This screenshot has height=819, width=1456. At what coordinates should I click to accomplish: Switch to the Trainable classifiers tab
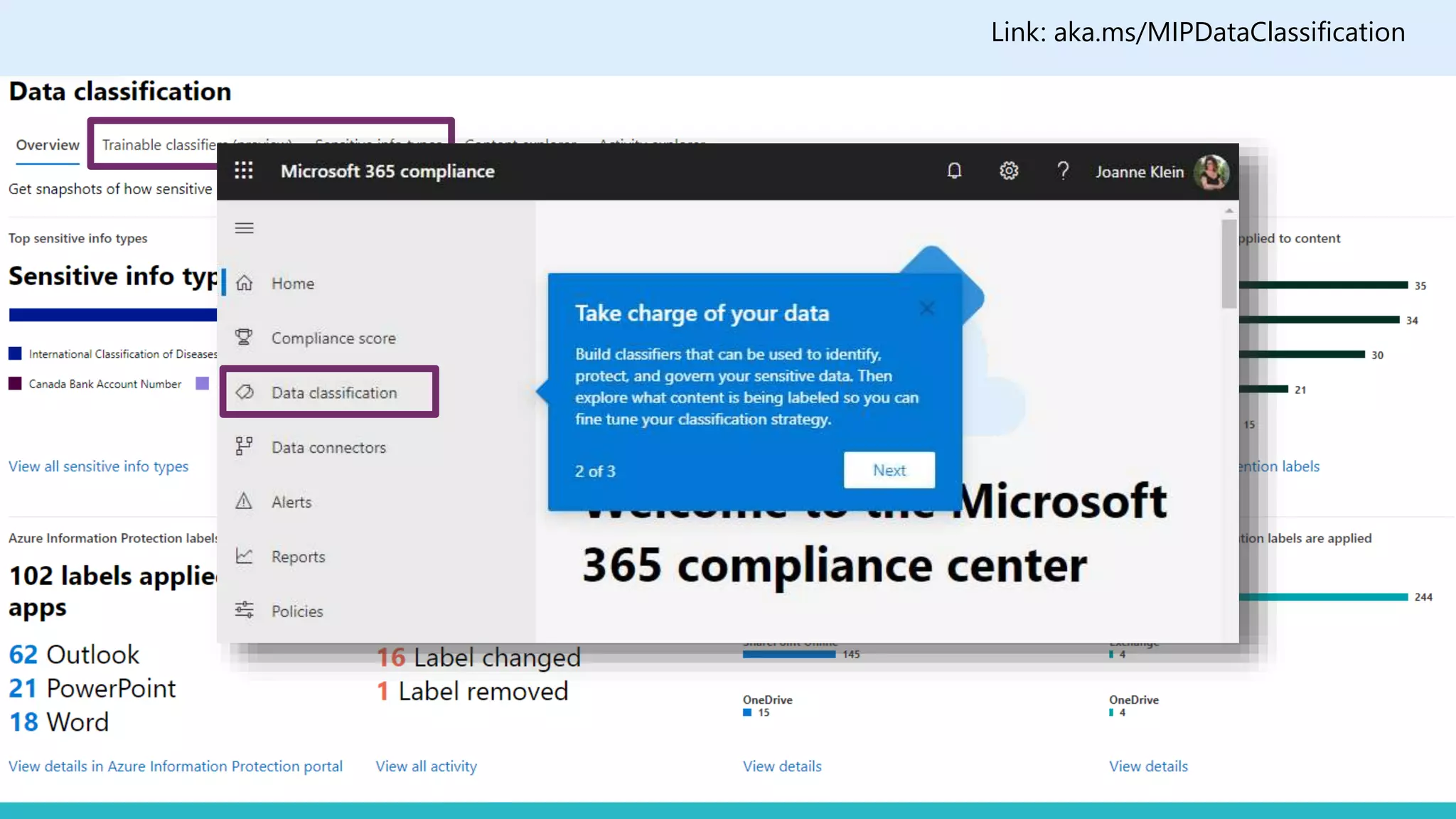pyautogui.click(x=159, y=145)
